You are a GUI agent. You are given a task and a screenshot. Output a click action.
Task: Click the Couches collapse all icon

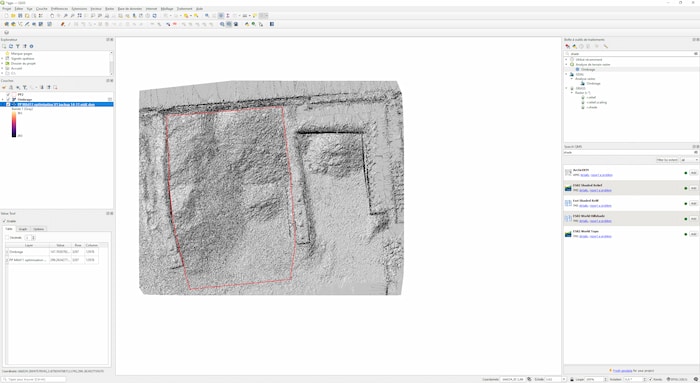(x=49, y=87)
